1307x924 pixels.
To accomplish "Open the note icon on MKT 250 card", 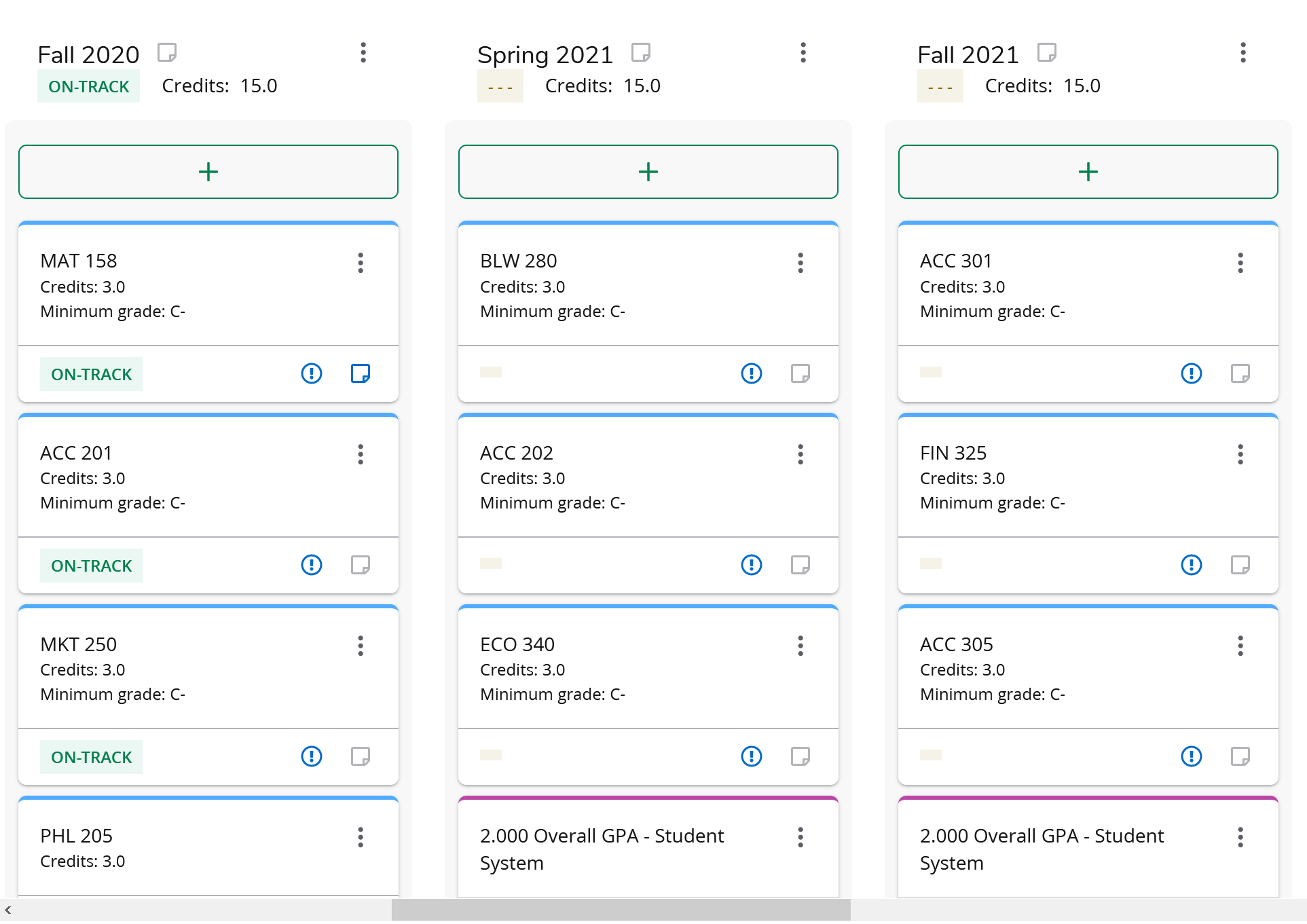I will click(x=360, y=756).
